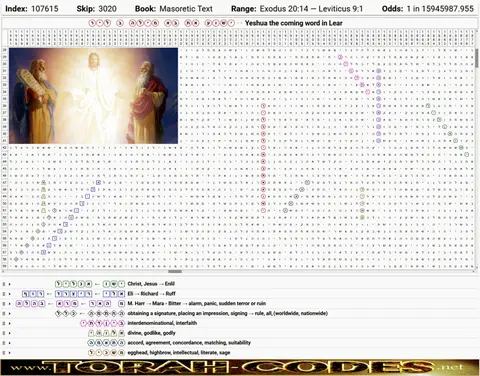Select the text 'Christ, Jesus → Enlil'

(x=151, y=284)
